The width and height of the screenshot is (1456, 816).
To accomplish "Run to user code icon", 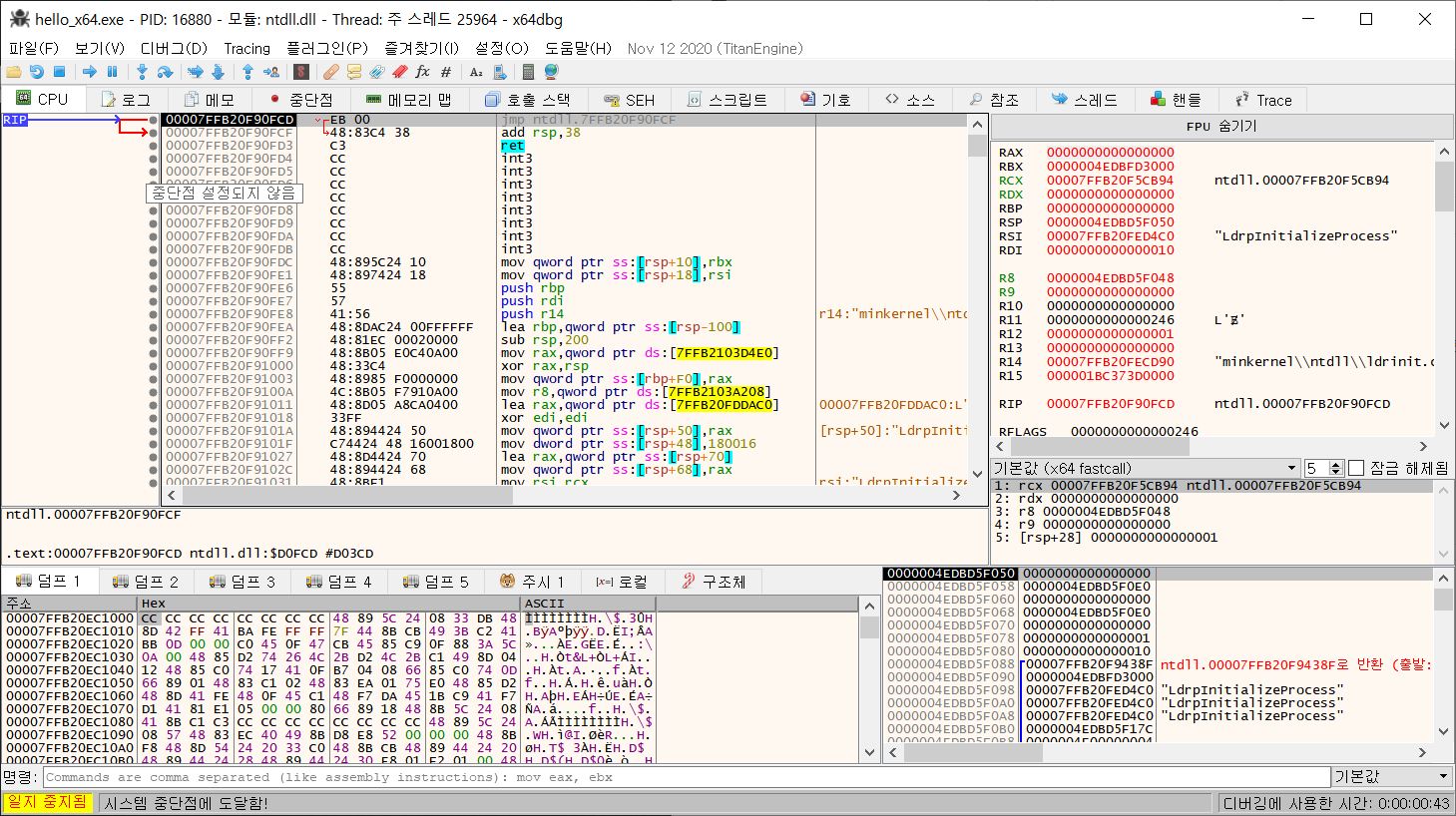I will (271, 72).
